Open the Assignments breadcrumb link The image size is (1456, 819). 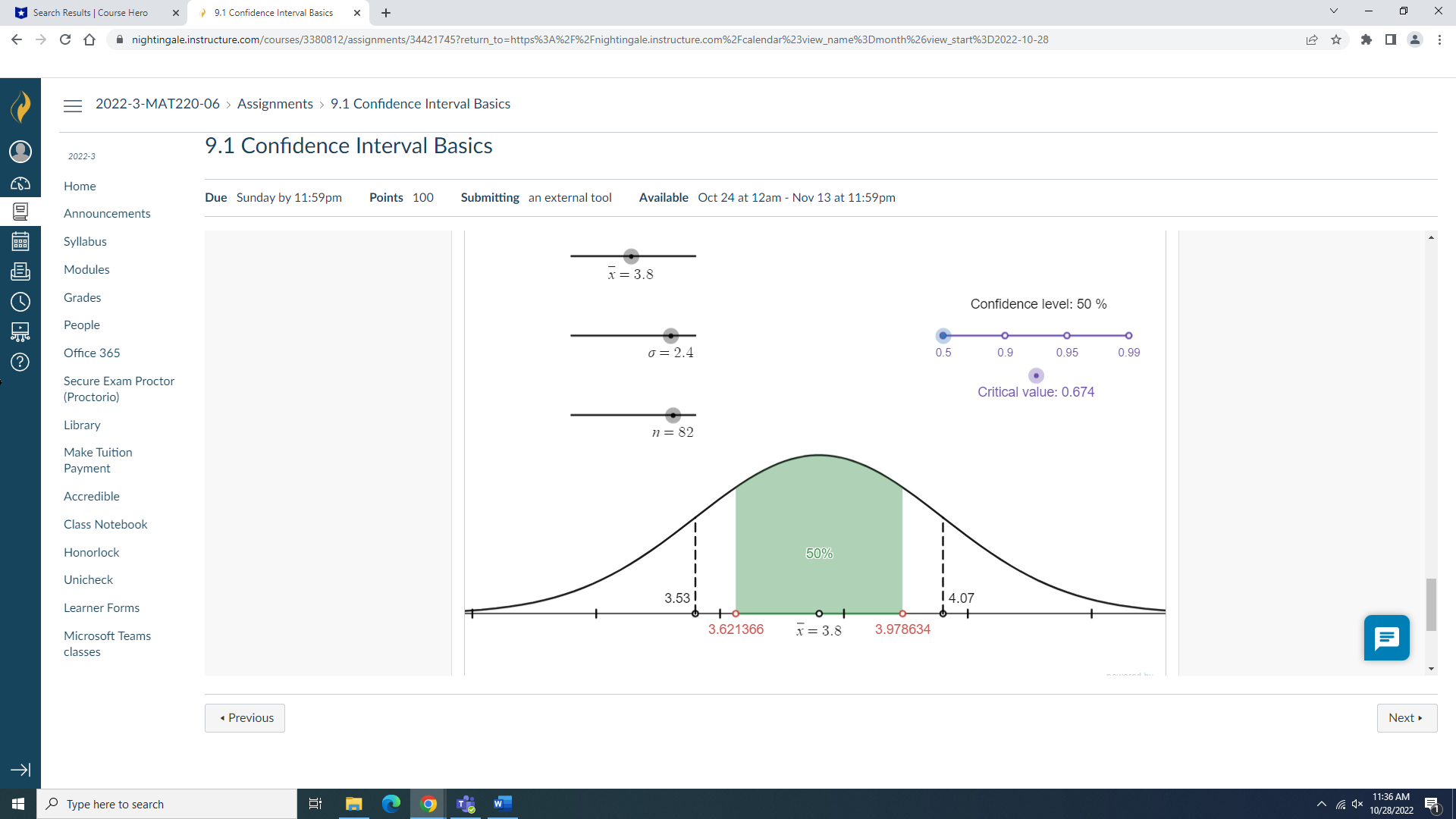click(275, 104)
